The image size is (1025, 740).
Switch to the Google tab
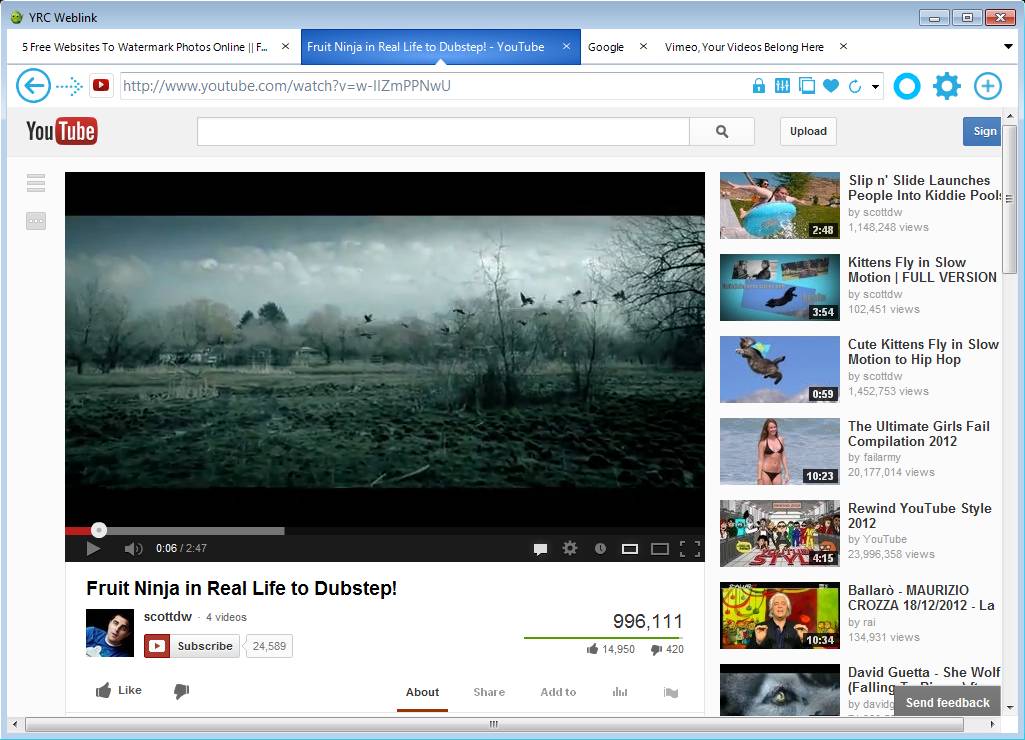(606, 47)
